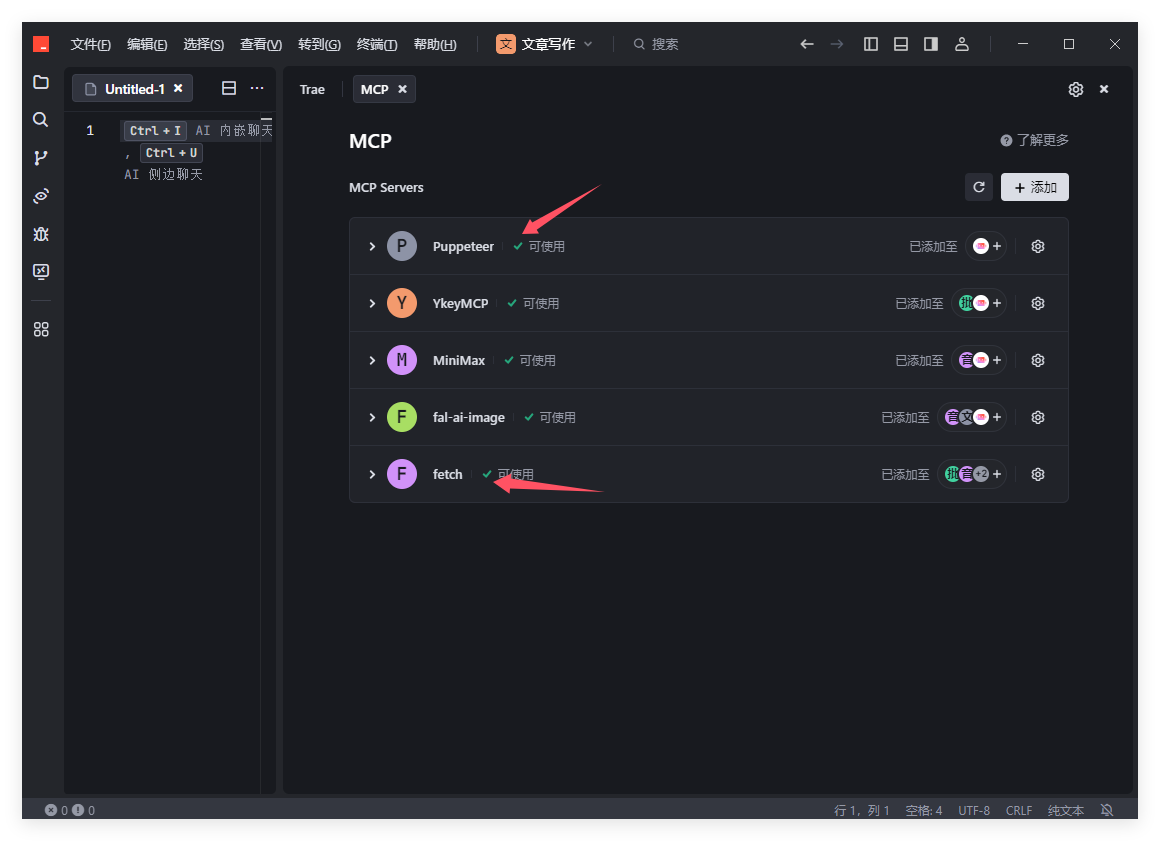The width and height of the screenshot is (1160, 841).
Task: Expand the Puppeteer server row
Action: [372, 246]
